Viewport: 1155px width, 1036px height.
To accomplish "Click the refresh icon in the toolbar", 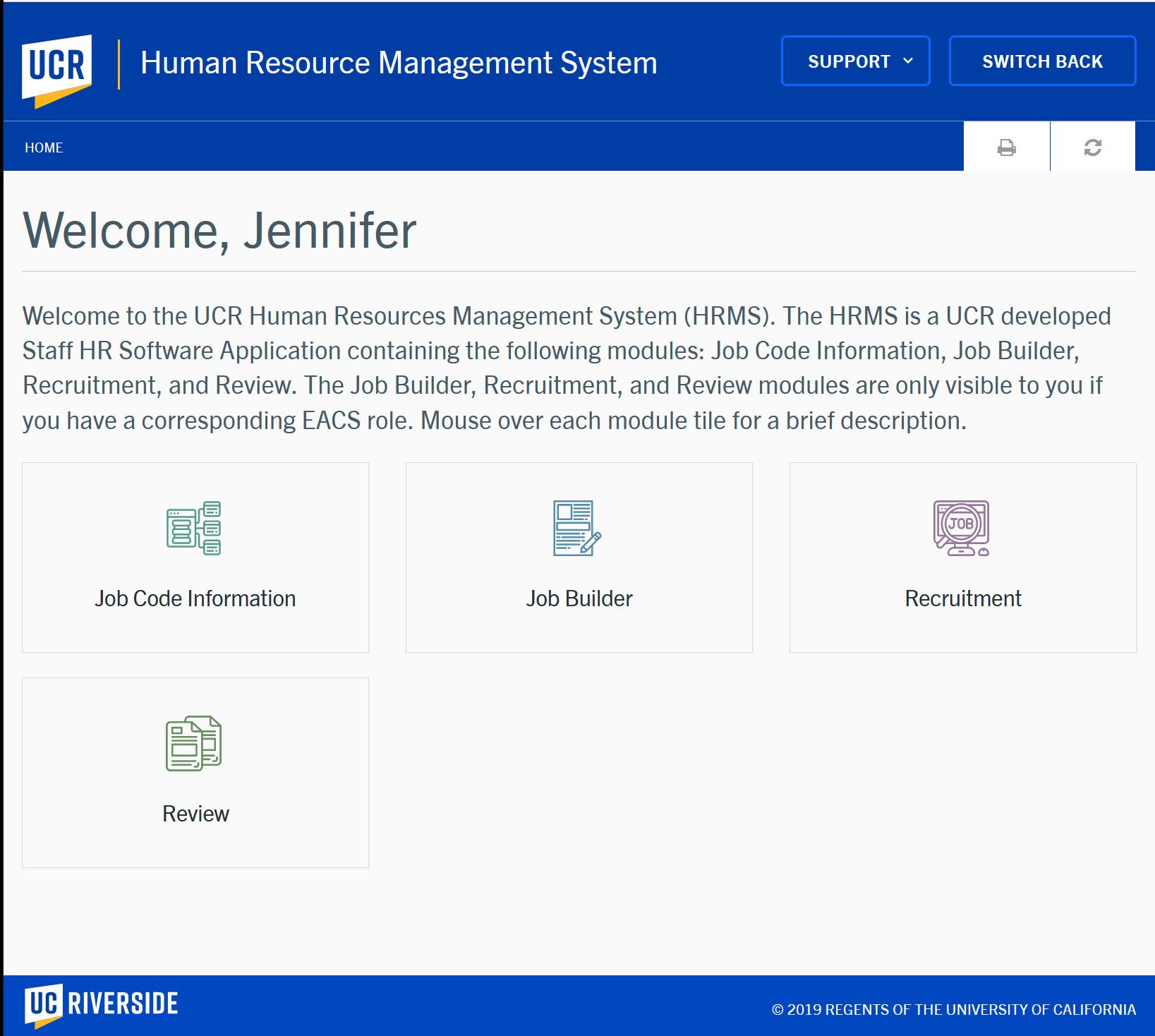I will (x=1092, y=147).
